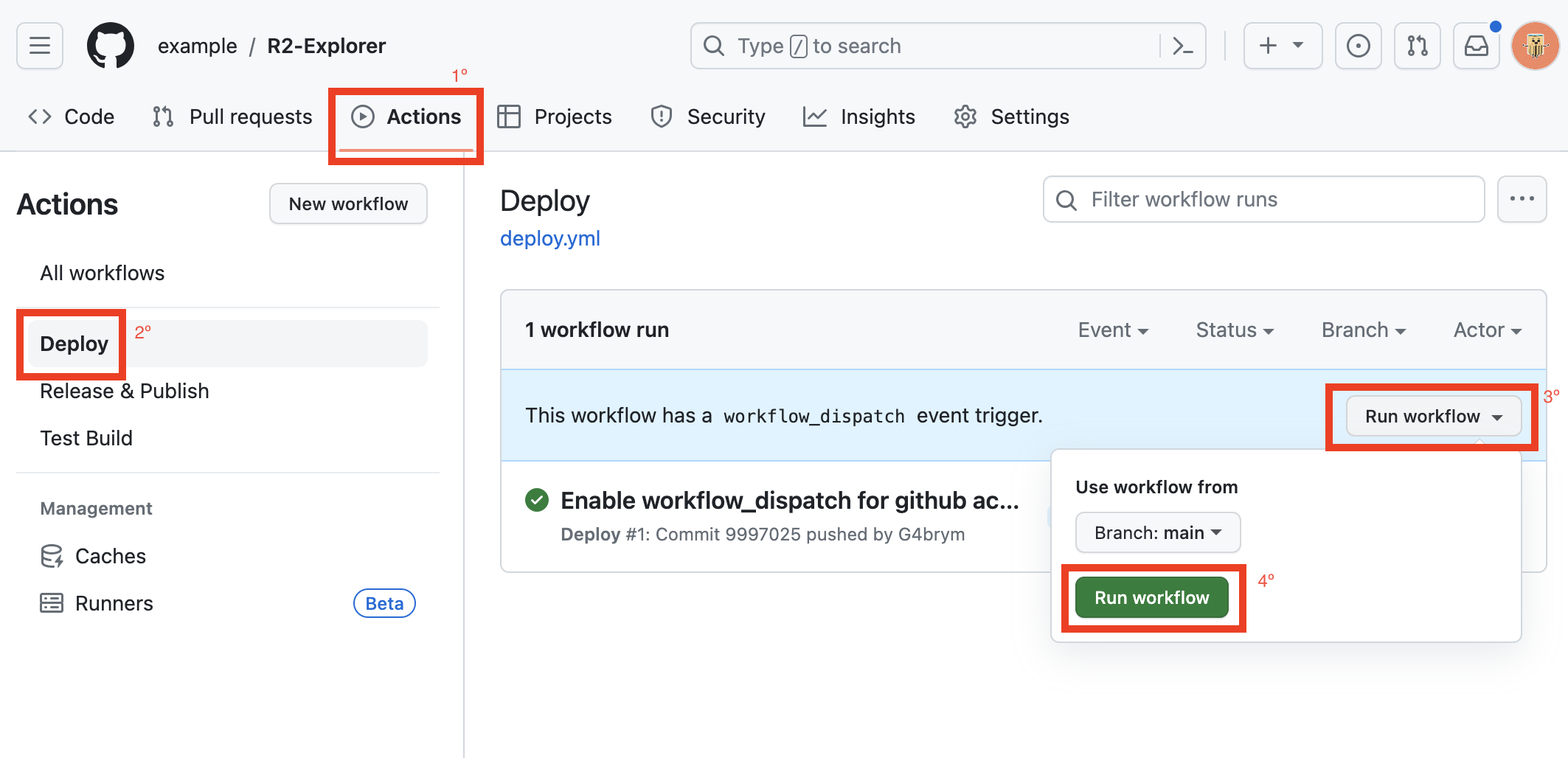
Task: Open the Branch: main selector
Action: pos(1158,532)
